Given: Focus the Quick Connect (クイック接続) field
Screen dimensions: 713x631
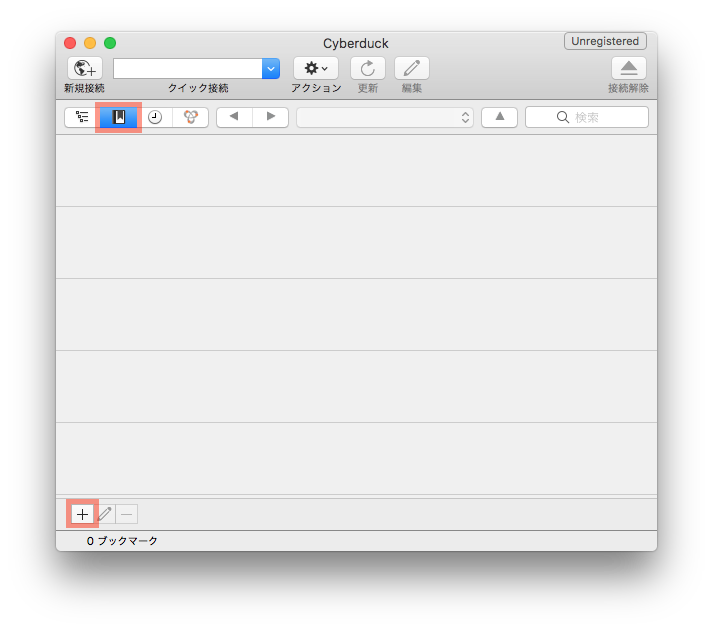Looking at the screenshot, I should [x=187, y=69].
